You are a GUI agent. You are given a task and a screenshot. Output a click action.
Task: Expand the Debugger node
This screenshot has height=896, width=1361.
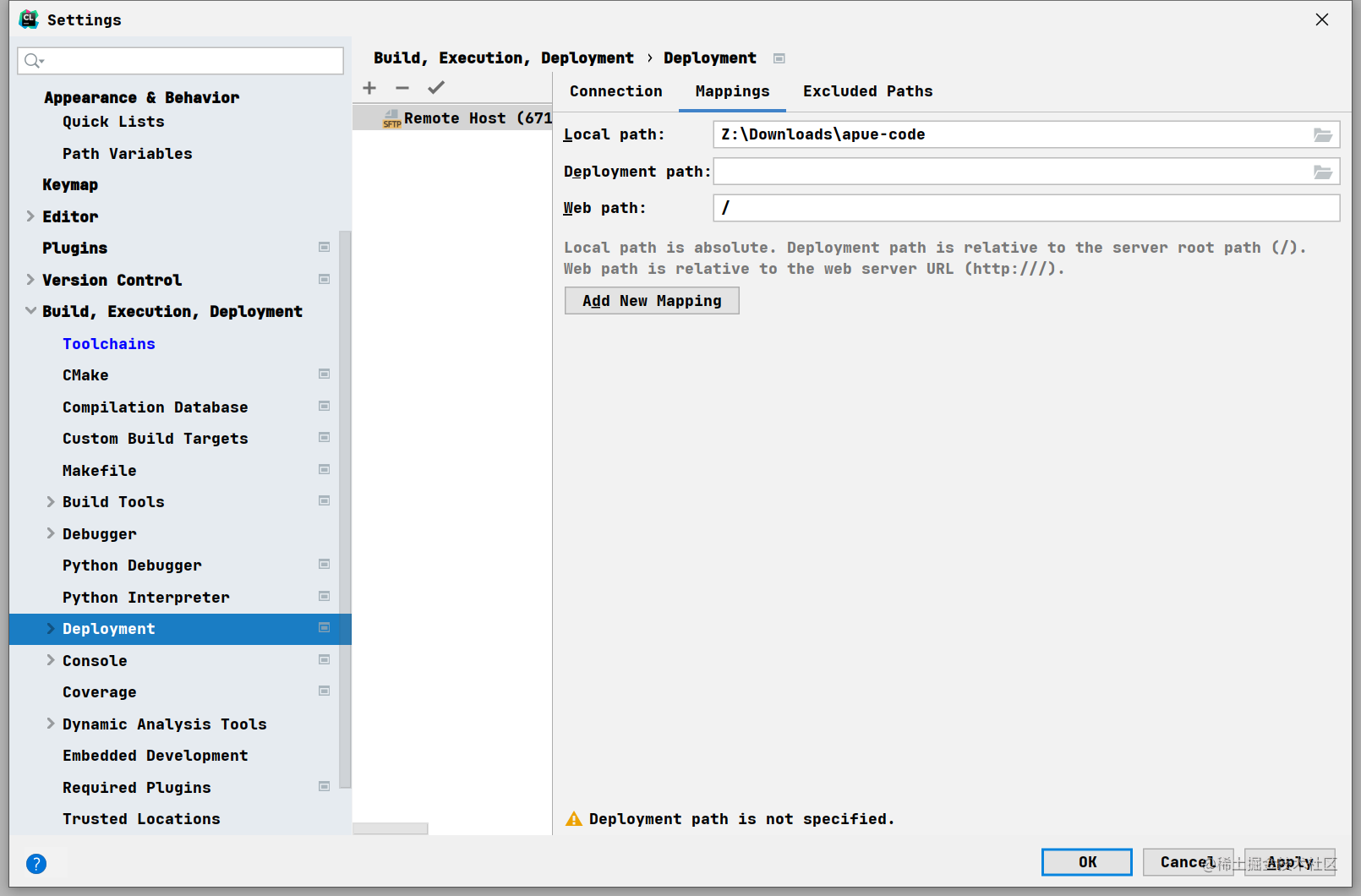coord(51,533)
